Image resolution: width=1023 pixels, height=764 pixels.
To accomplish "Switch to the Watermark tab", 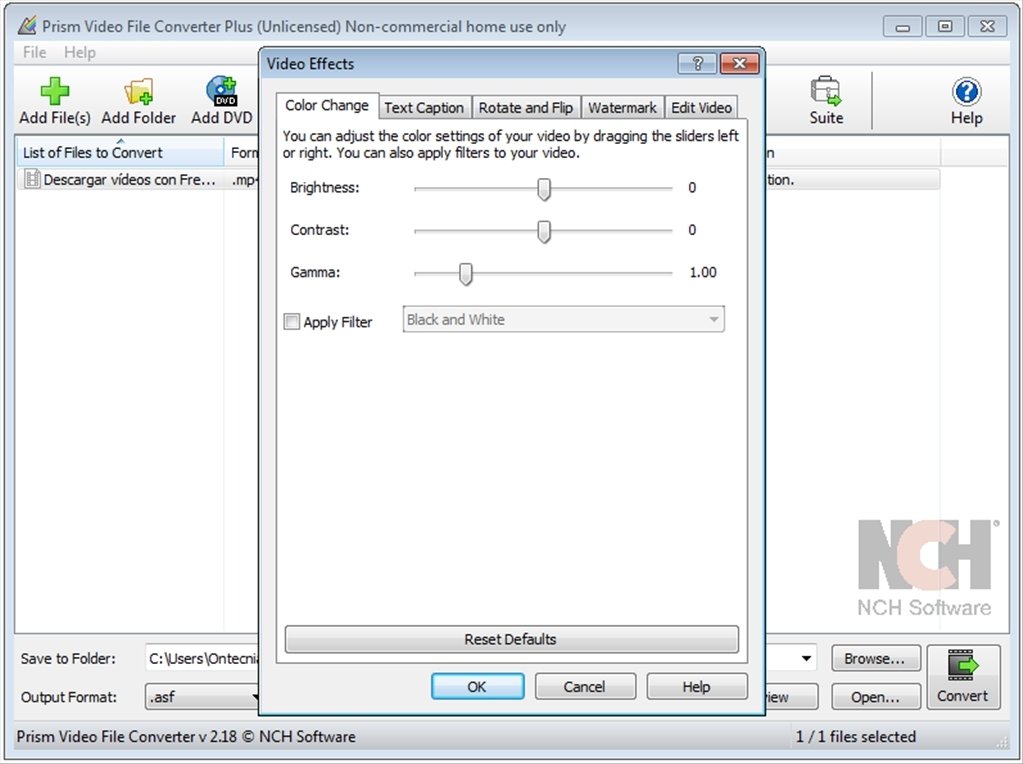I will point(622,108).
